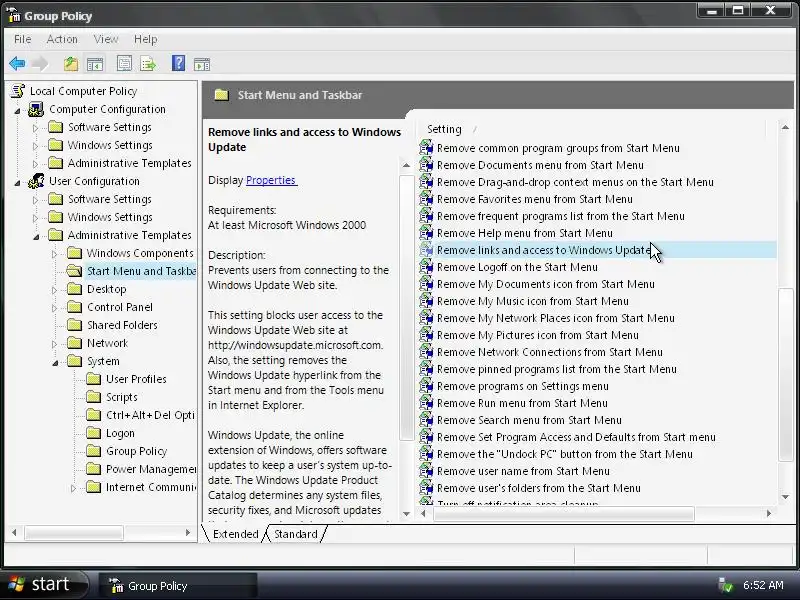Screen dimensions: 800x600
Task: Click policy icon beside Remove Help menu from Start Menu
Action: 426,233
